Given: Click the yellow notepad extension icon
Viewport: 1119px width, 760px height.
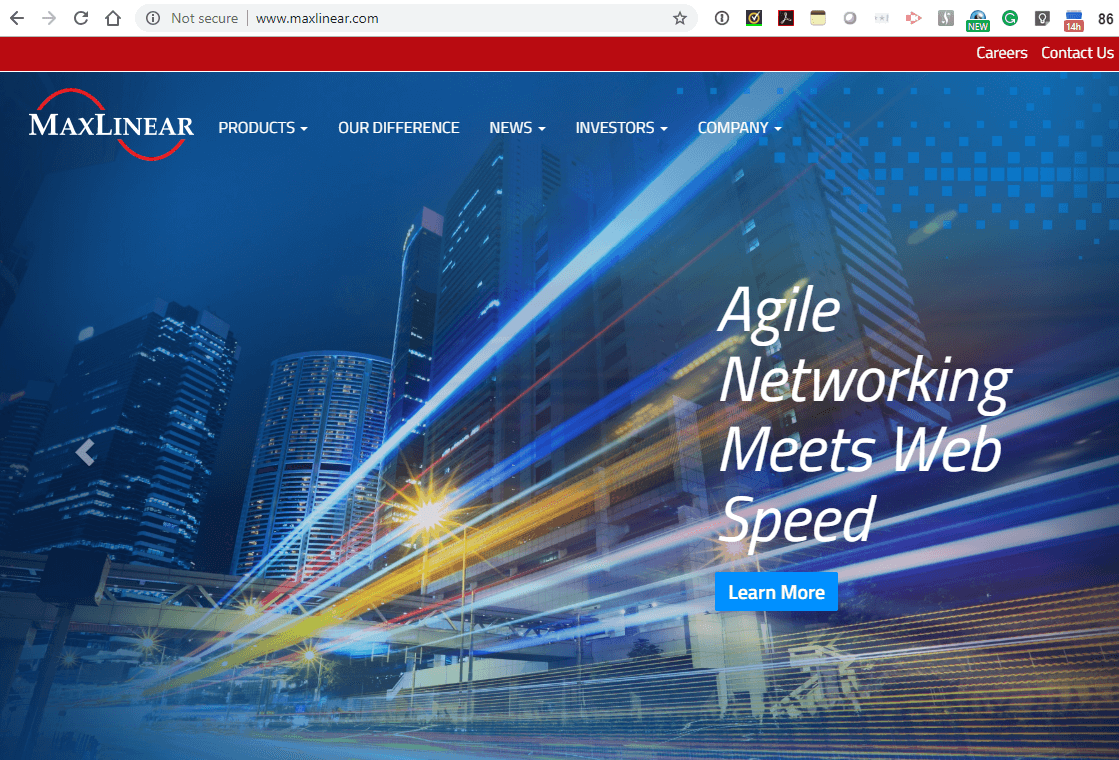Looking at the screenshot, I should pos(818,18).
